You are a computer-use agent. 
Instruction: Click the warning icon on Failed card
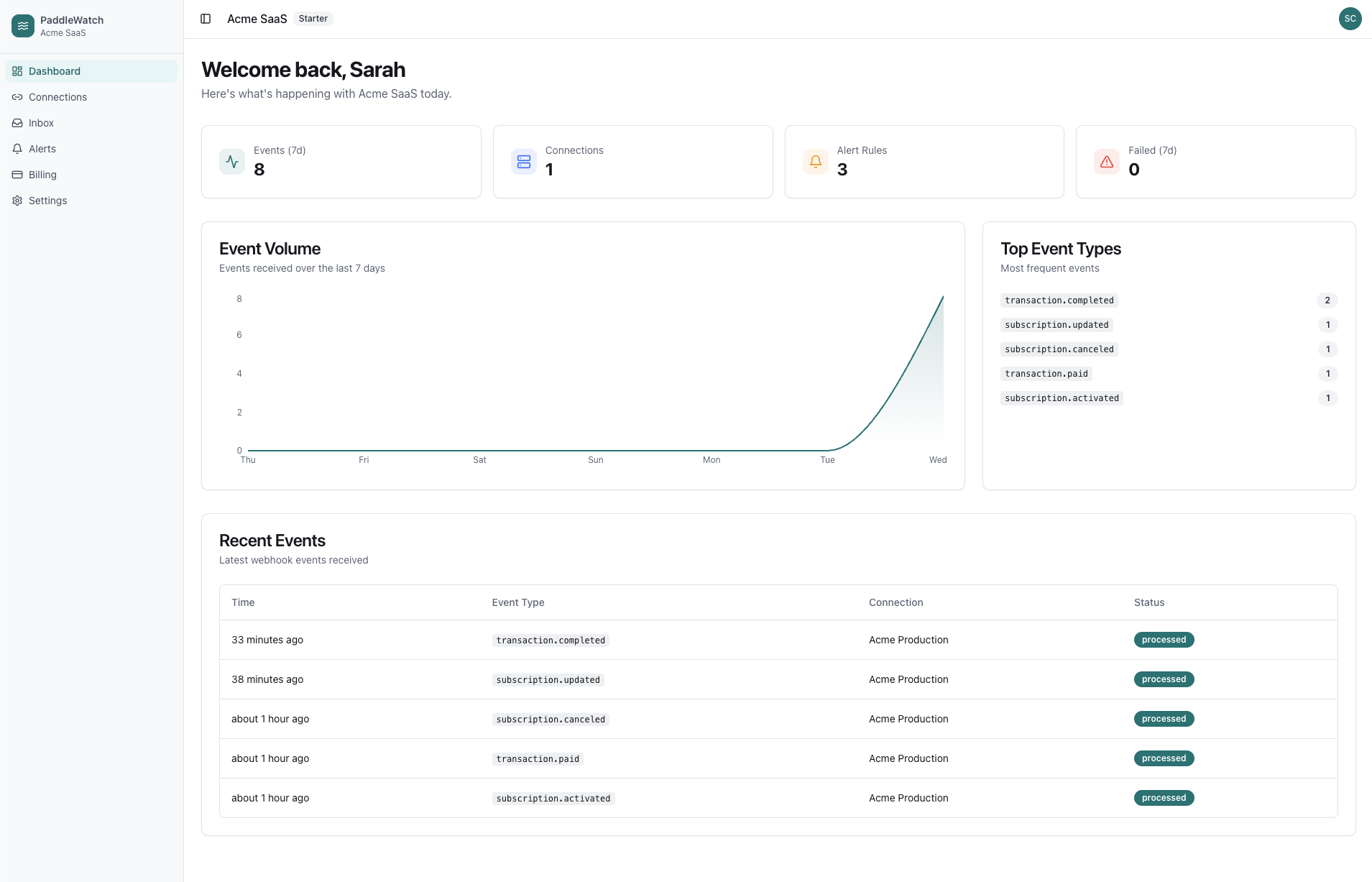pos(1105,162)
